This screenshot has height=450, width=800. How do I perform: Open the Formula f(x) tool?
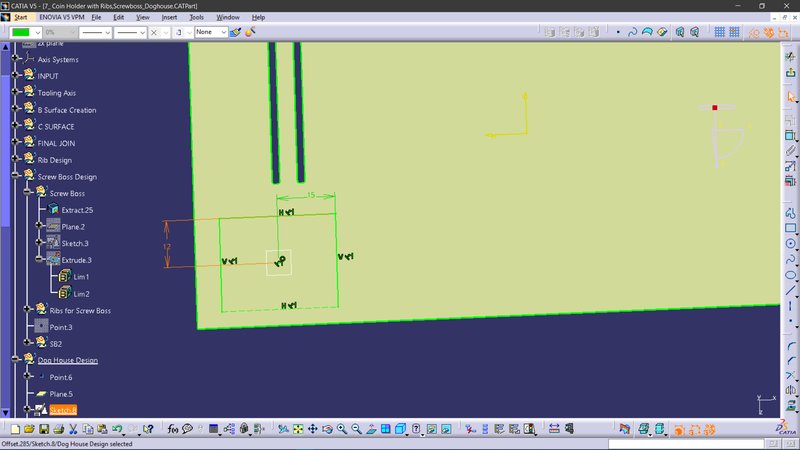click(x=172, y=429)
